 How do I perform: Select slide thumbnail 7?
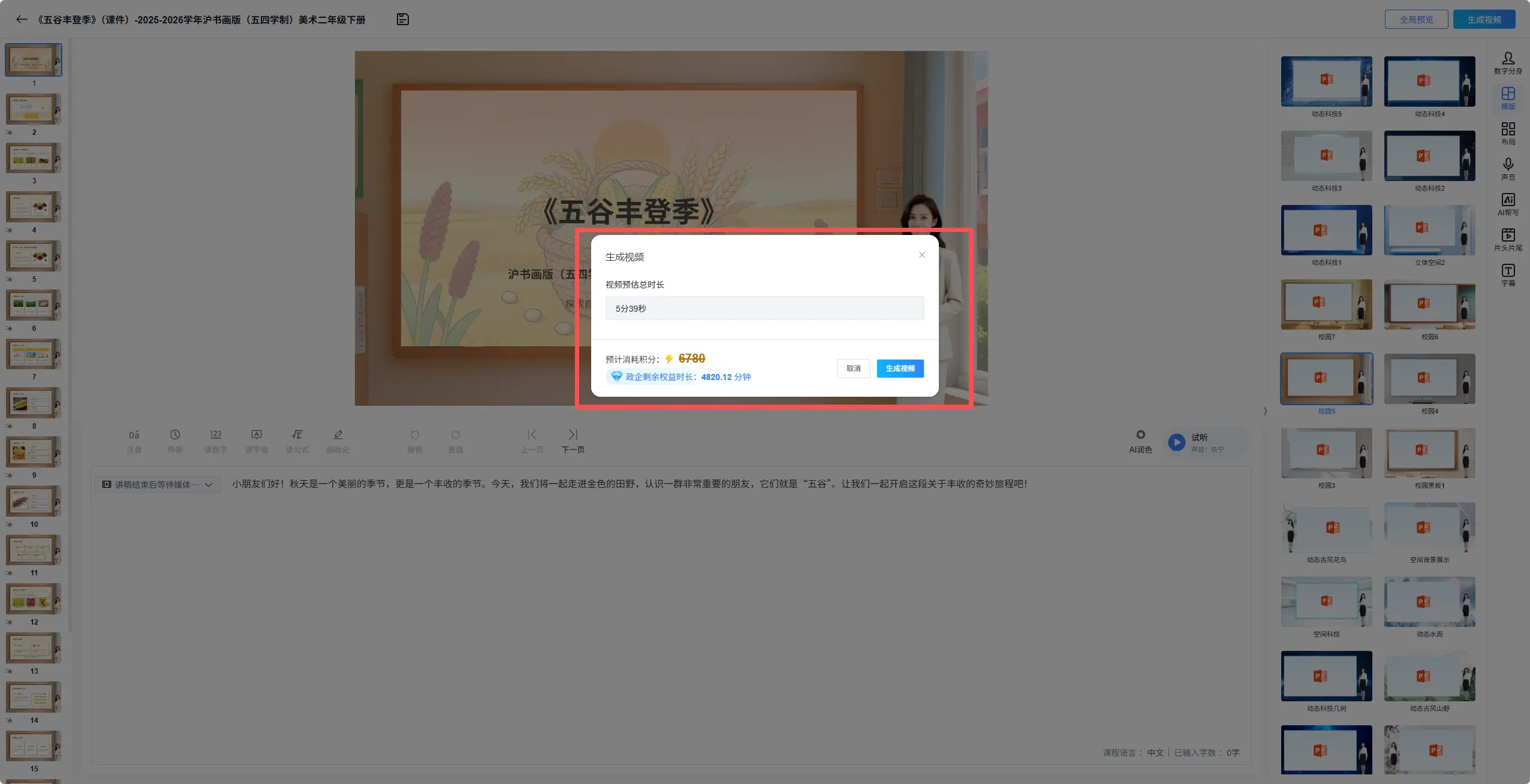34,354
